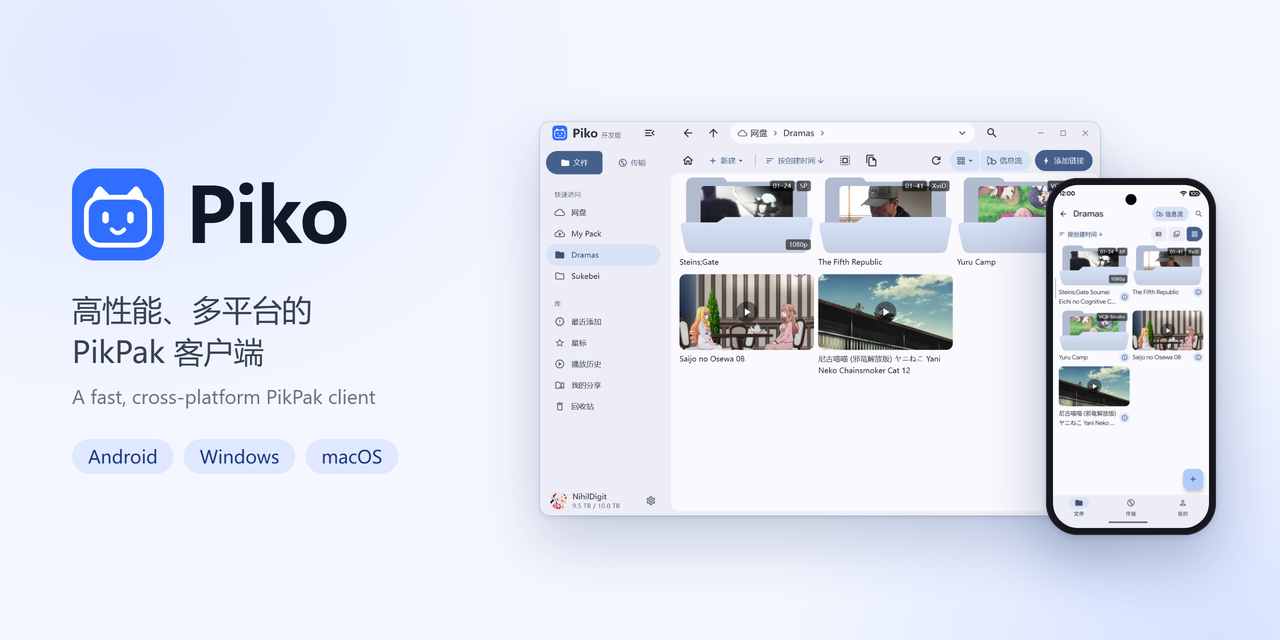This screenshot has width=1280, height=640.
Task: Switch to the 文件 (Files) tab in sidebar
Action: [x=574, y=162]
